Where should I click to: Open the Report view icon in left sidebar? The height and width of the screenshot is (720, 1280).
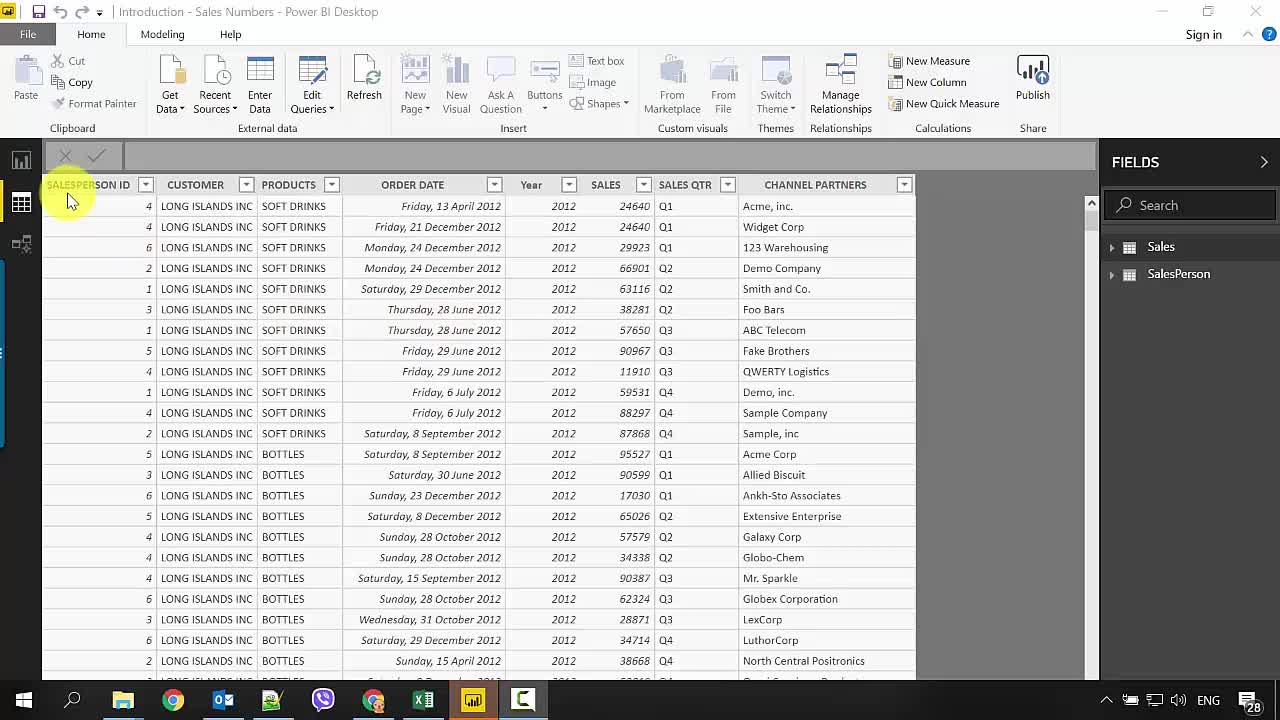click(21, 161)
